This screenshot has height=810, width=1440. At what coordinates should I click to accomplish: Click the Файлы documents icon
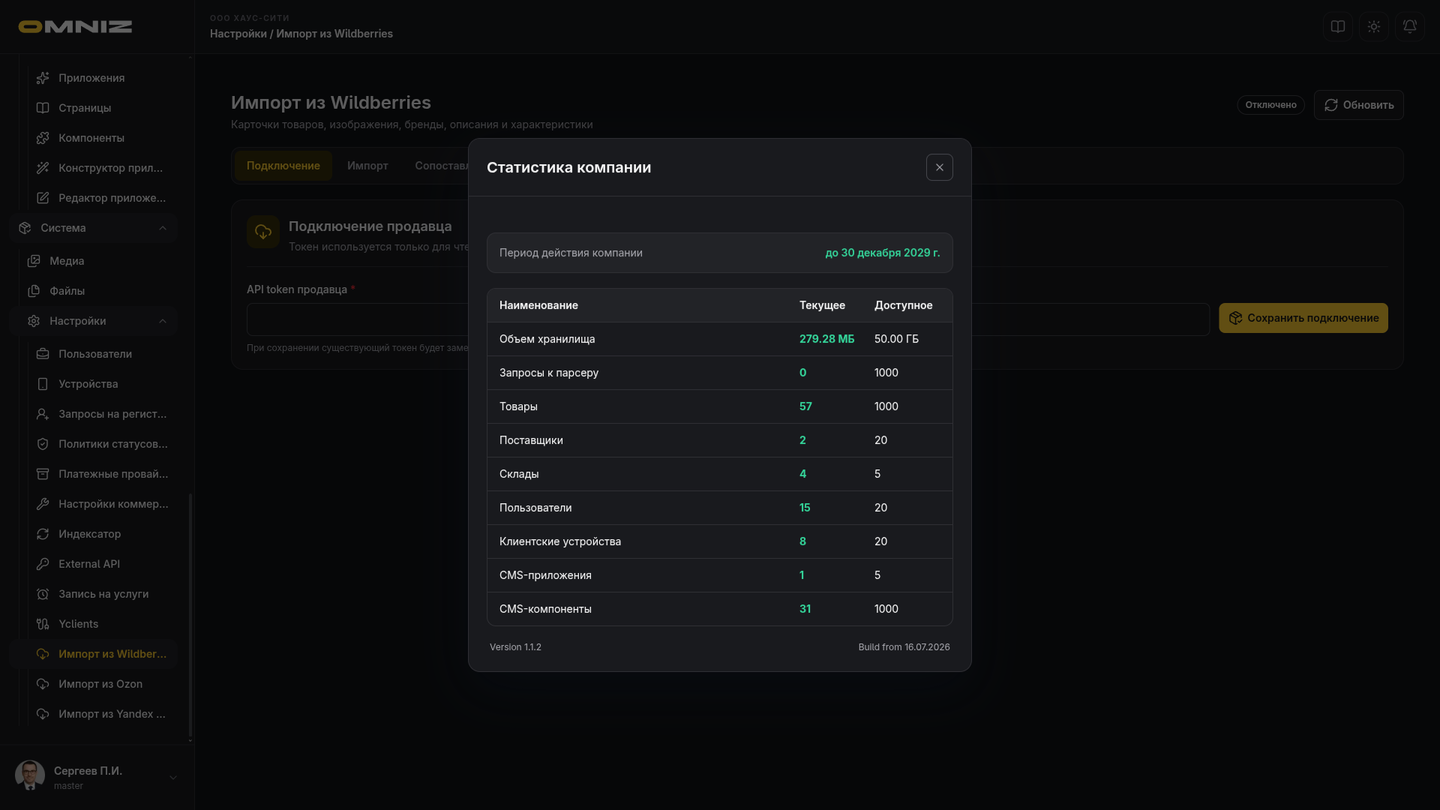[34, 291]
